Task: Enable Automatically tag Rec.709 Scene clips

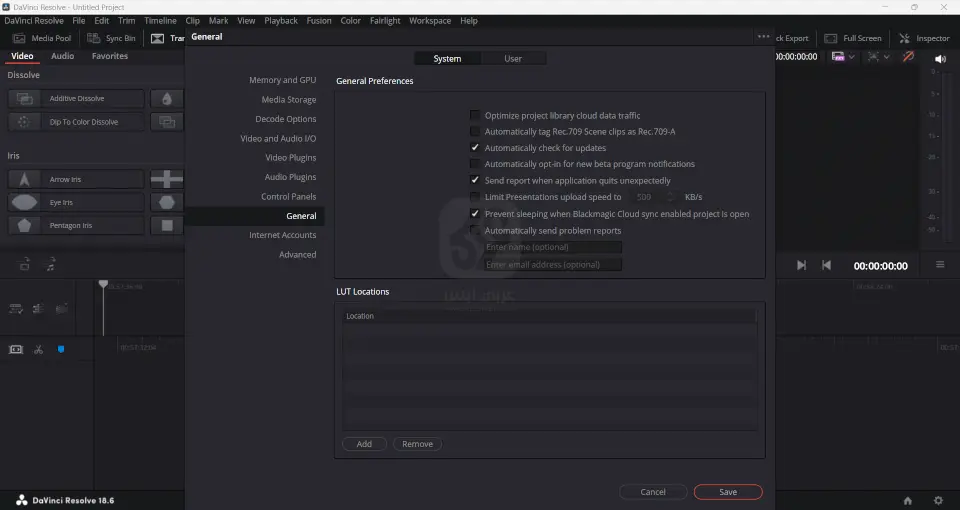Action: (x=474, y=131)
